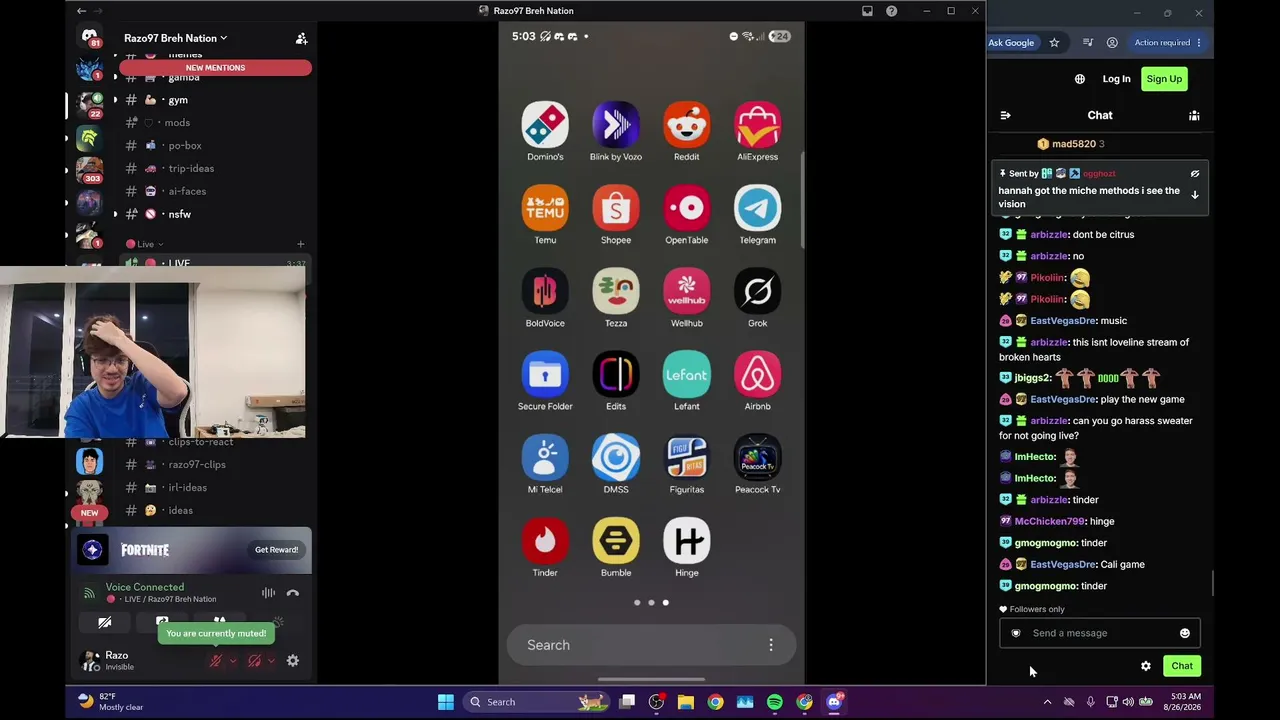Open Discord noise suppression options
Viewport: 1280px width, 720px height.
[x=268, y=593]
